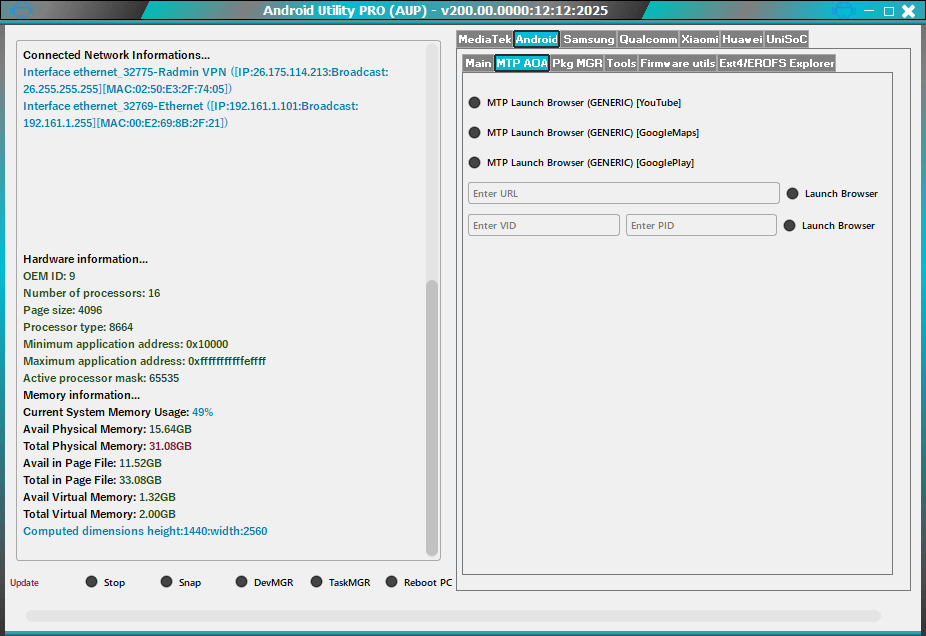Select MTP Launch Browser GooglePlay option

(x=475, y=163)
